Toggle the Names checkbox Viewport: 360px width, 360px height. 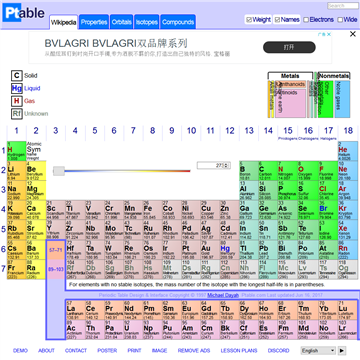[277, 20]
